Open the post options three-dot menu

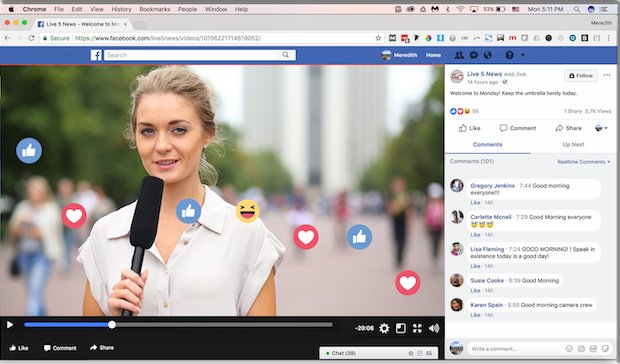click(607, 75)
